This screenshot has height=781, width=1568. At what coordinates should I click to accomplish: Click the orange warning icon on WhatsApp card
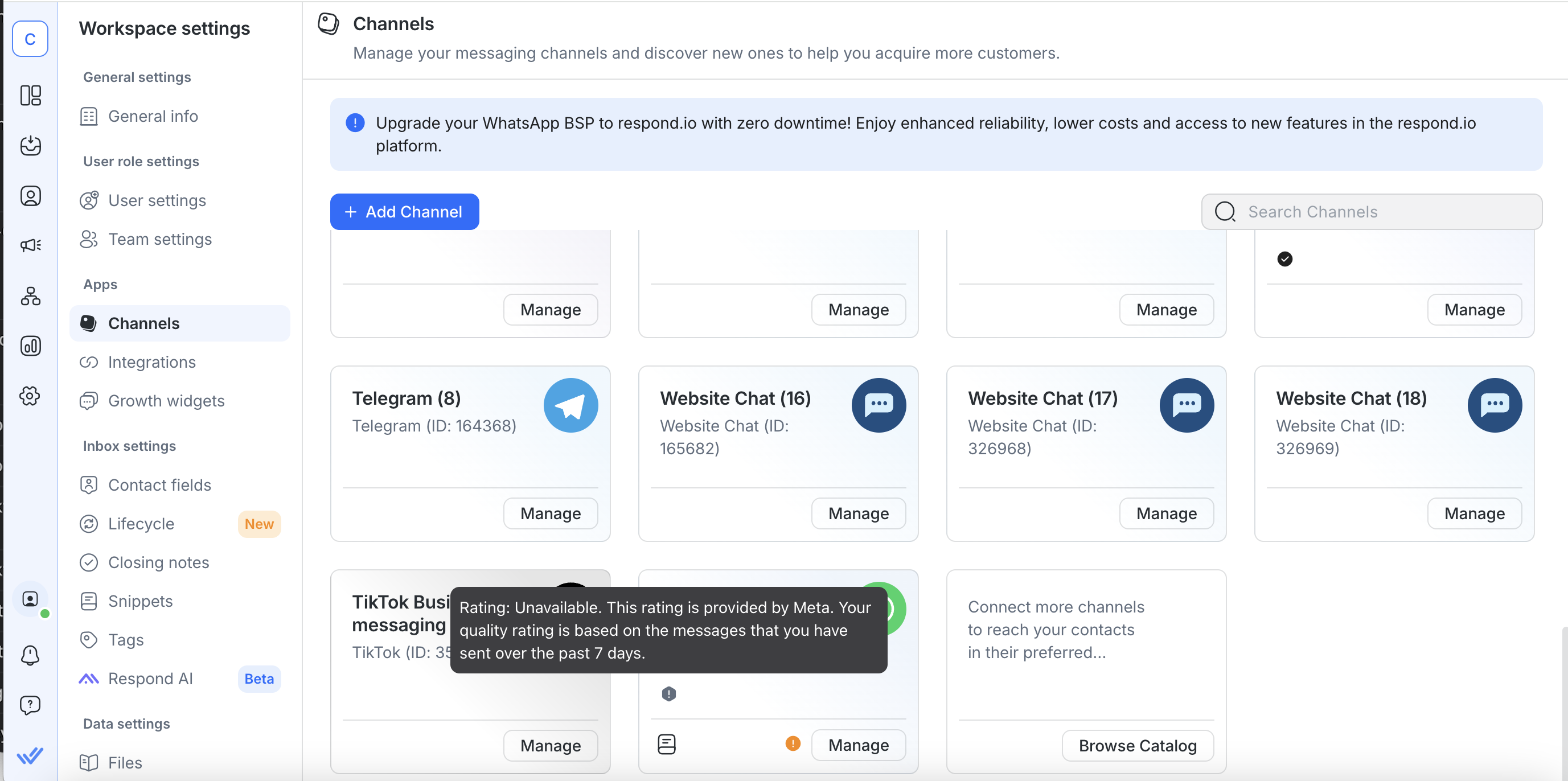pyautogui.click(x=793, y=743)
